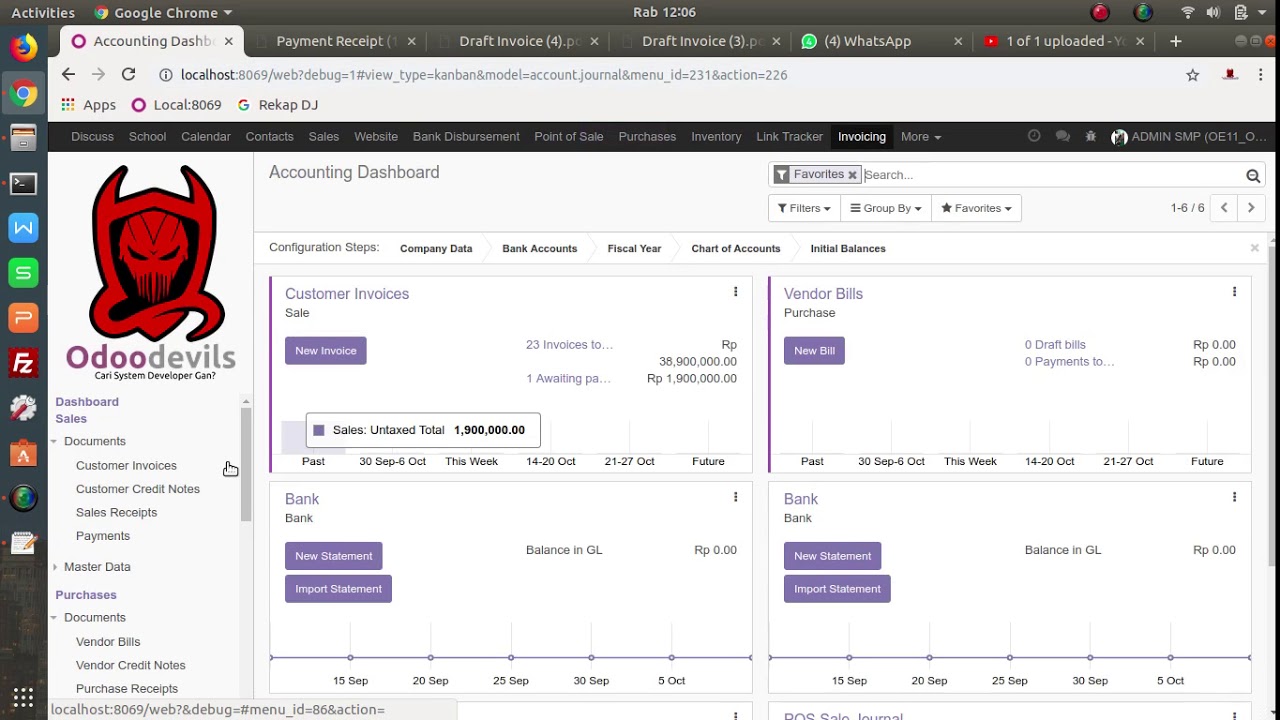Image resolution: width=1280 pixels, height=720 pixels.
Task: Open Vendor Bills card options menu
Action: 1234,292
